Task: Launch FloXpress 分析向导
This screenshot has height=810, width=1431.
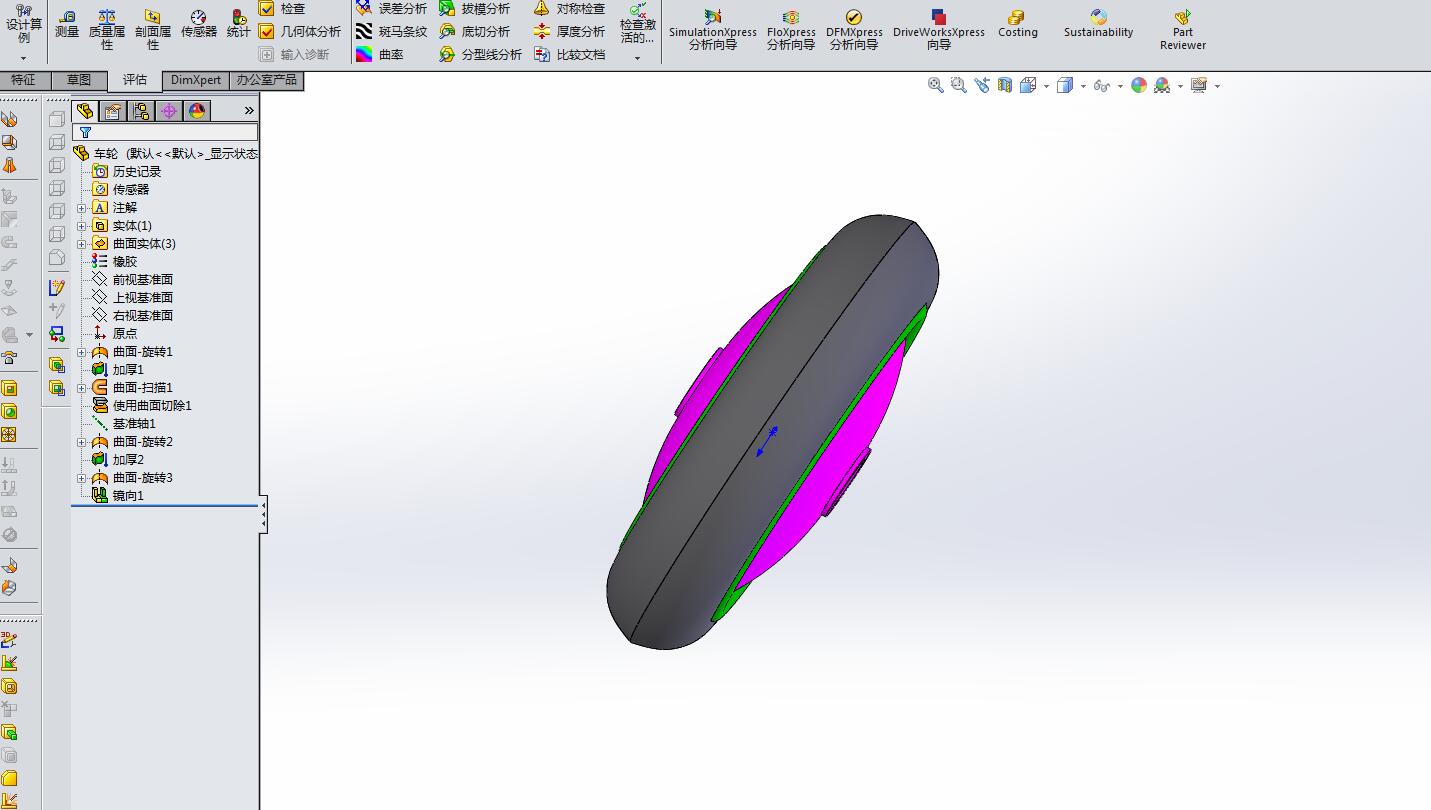Action: (791, 30)
